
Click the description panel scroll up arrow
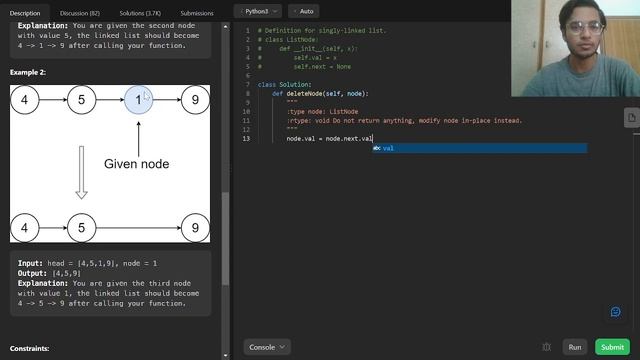[225, 27]
